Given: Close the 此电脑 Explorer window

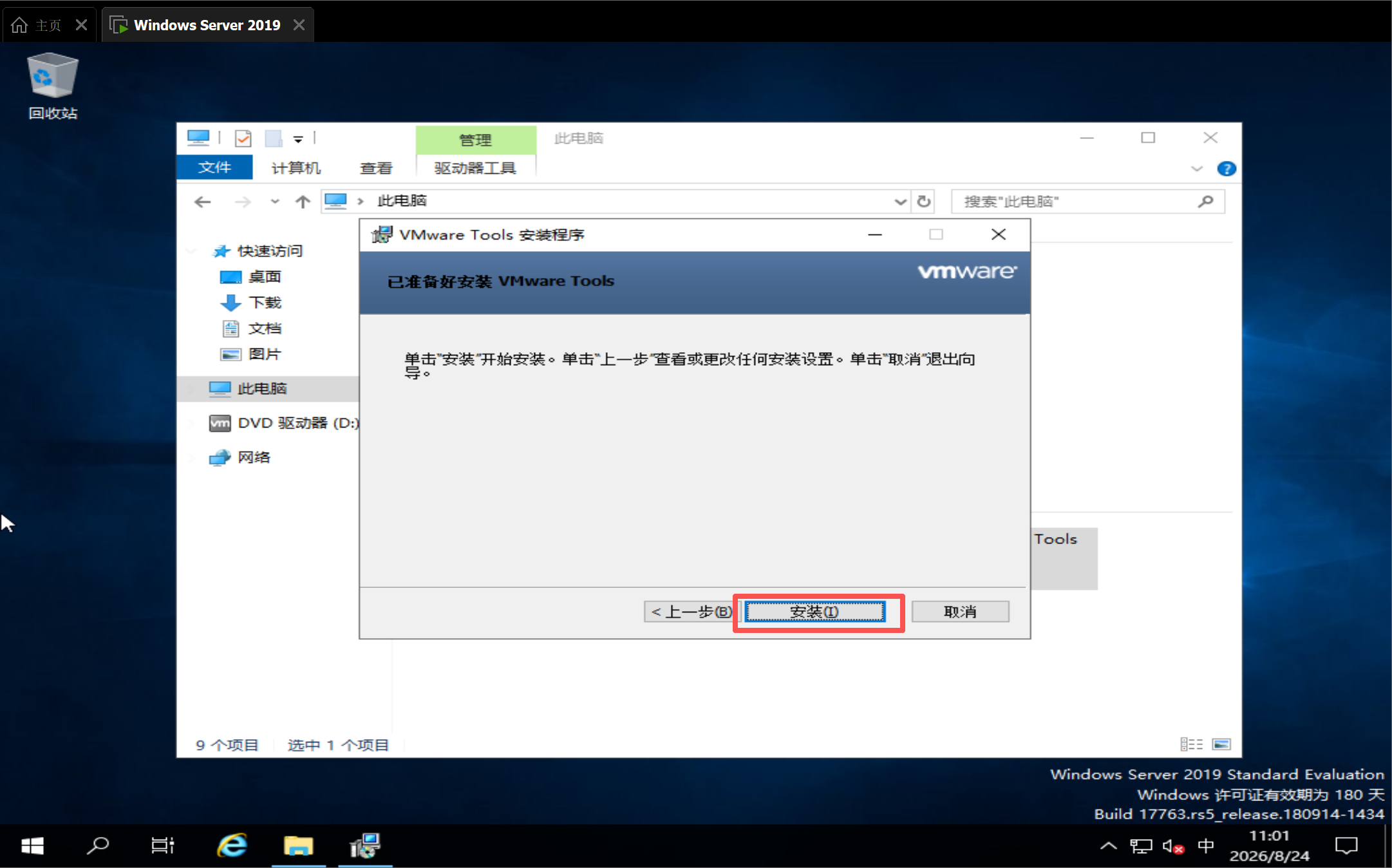Looking at the screenshot, I should point(1210,138).
